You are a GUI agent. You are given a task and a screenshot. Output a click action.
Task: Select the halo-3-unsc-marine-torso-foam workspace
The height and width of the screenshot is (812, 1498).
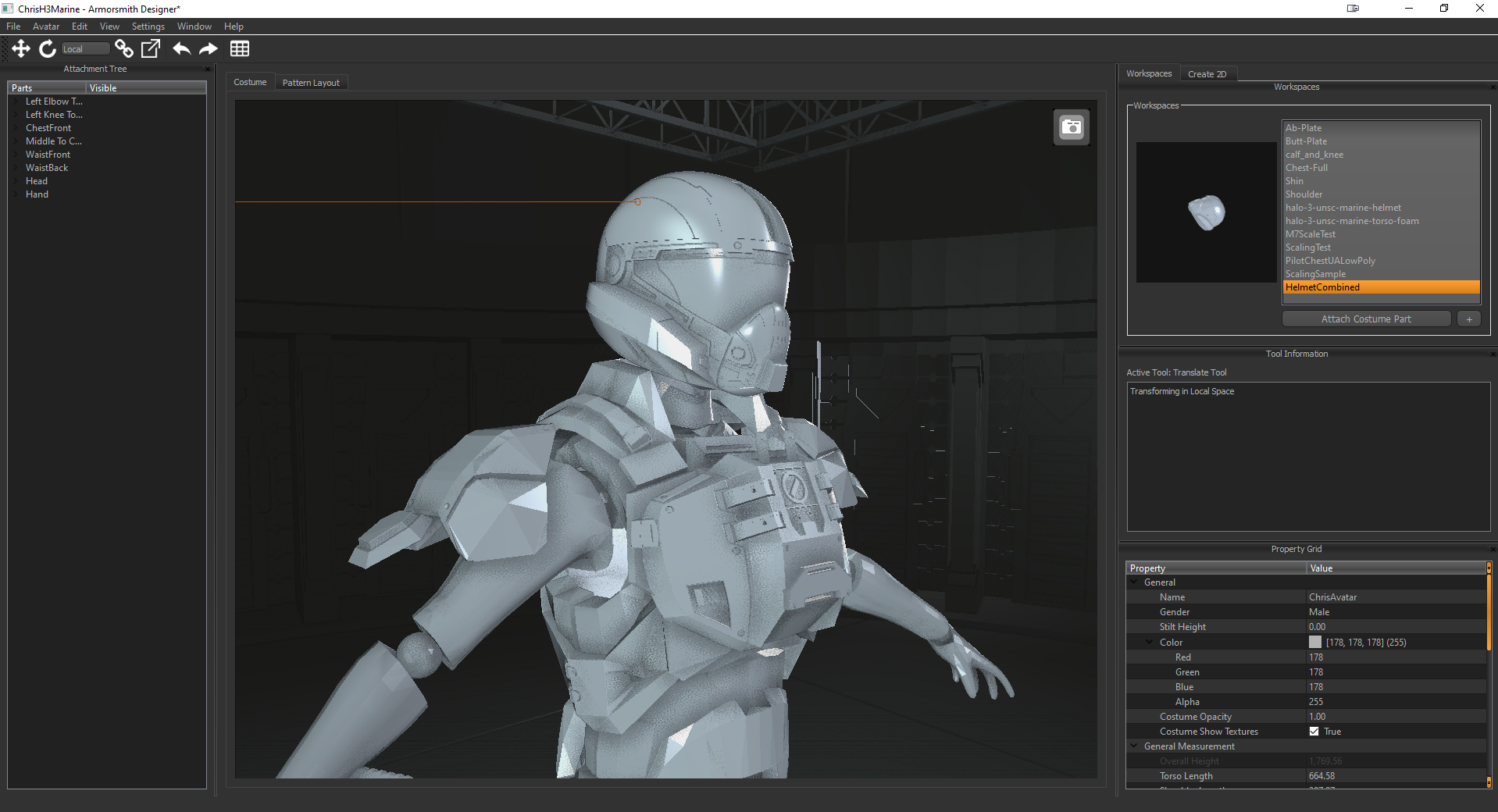tap(1381, 221)
